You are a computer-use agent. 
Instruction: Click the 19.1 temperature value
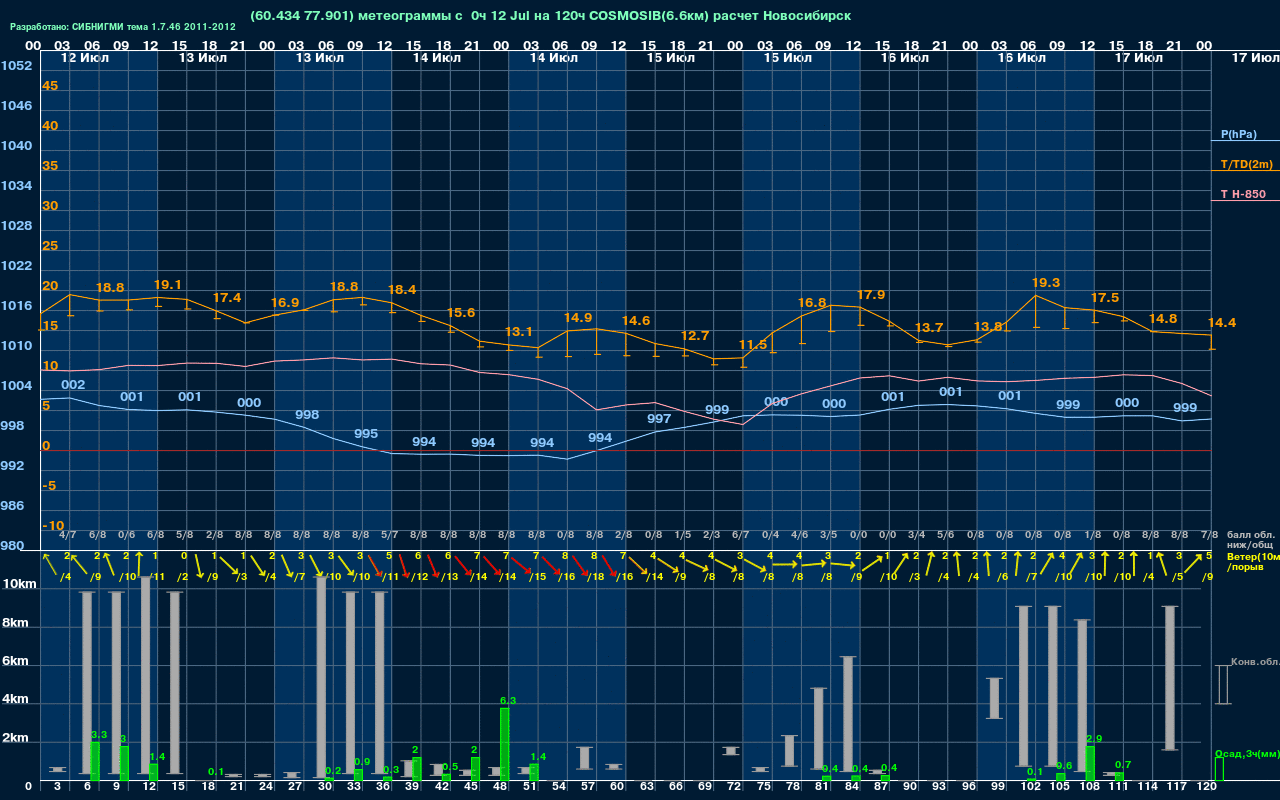168,284
